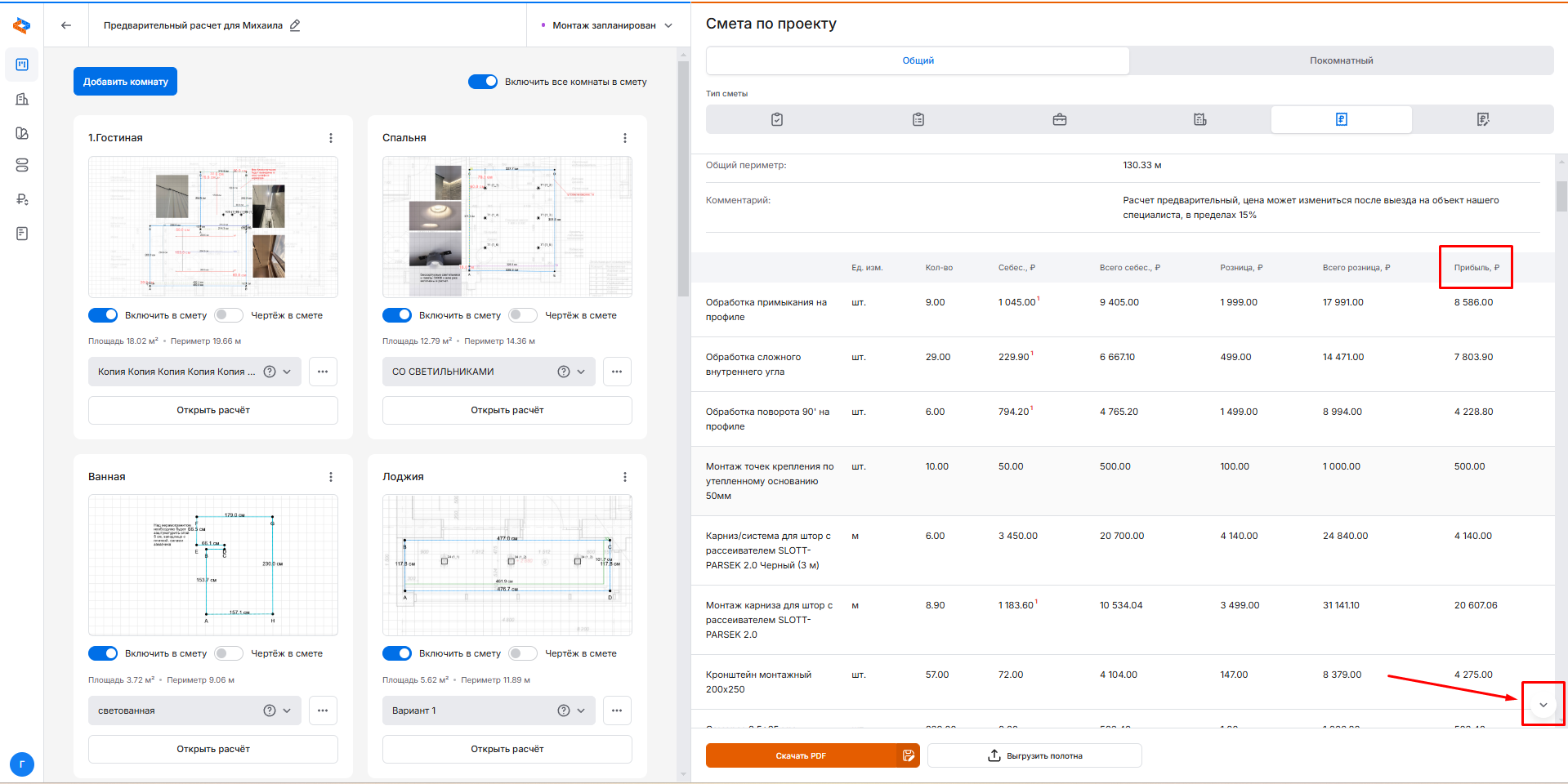Click the Добавить комнату button
Viewport: 1568px width, 784px height.
pos(125,82)
